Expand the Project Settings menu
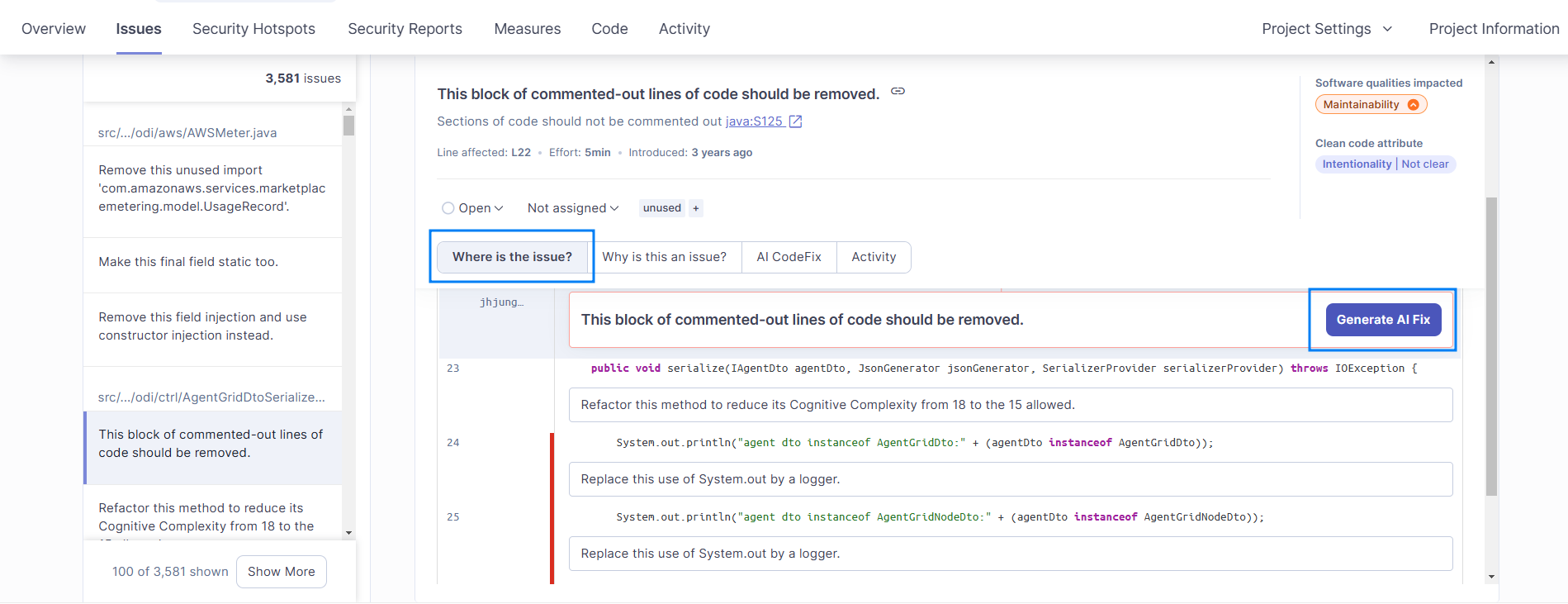Screen dimensions: 1568x604 click(x=1327, y=29)
